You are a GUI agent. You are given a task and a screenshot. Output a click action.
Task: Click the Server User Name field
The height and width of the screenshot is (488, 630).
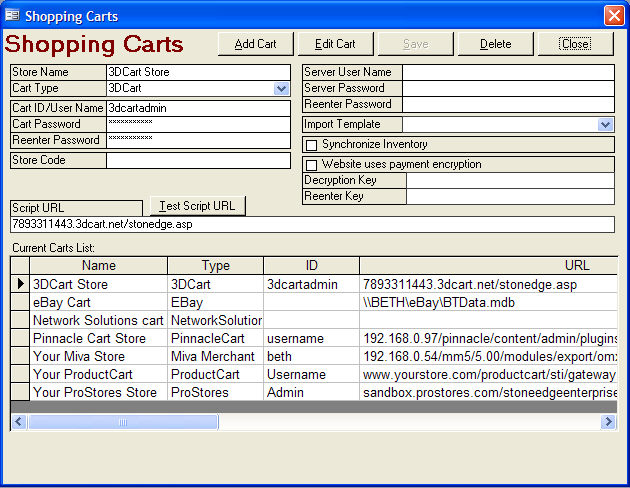(508, 72)
